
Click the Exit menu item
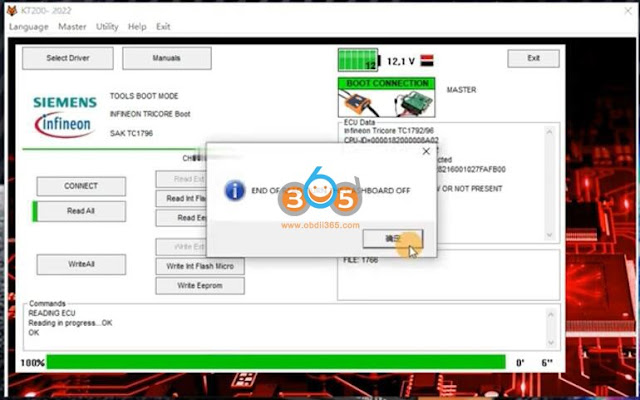(x=163, y=27)
